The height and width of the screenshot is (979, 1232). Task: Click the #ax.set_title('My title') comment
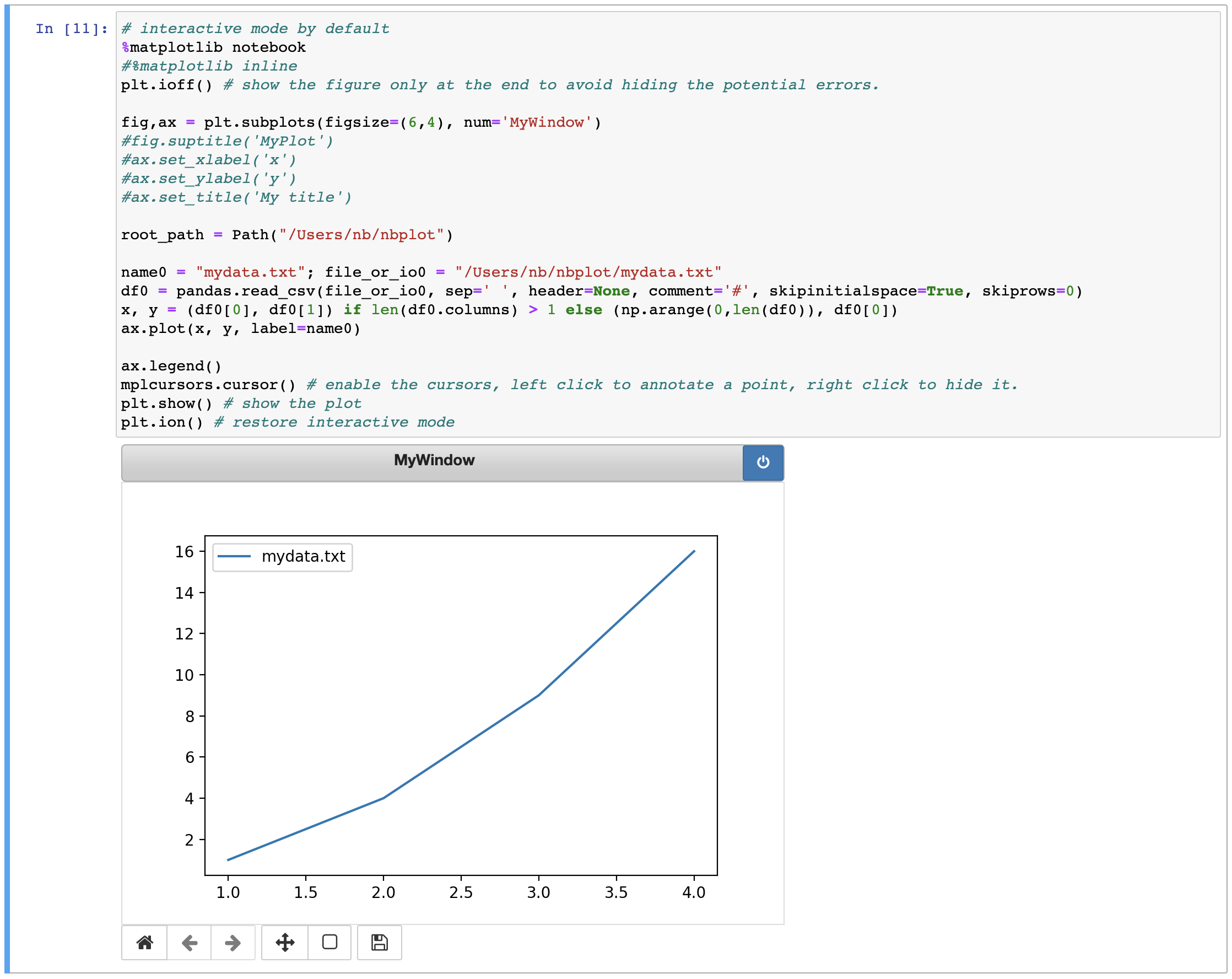(236, 198)
